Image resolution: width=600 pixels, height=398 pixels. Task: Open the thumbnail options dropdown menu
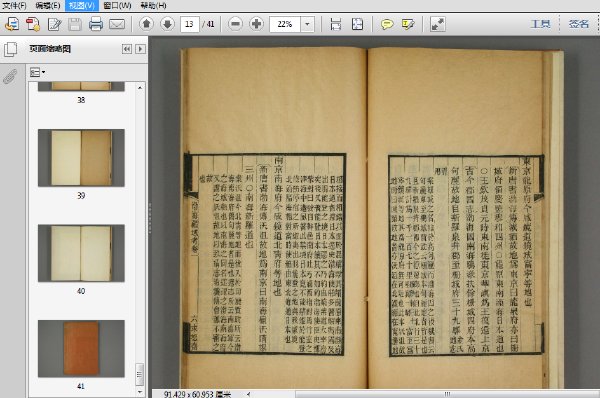pyautogui.click(x=38, y=72)
